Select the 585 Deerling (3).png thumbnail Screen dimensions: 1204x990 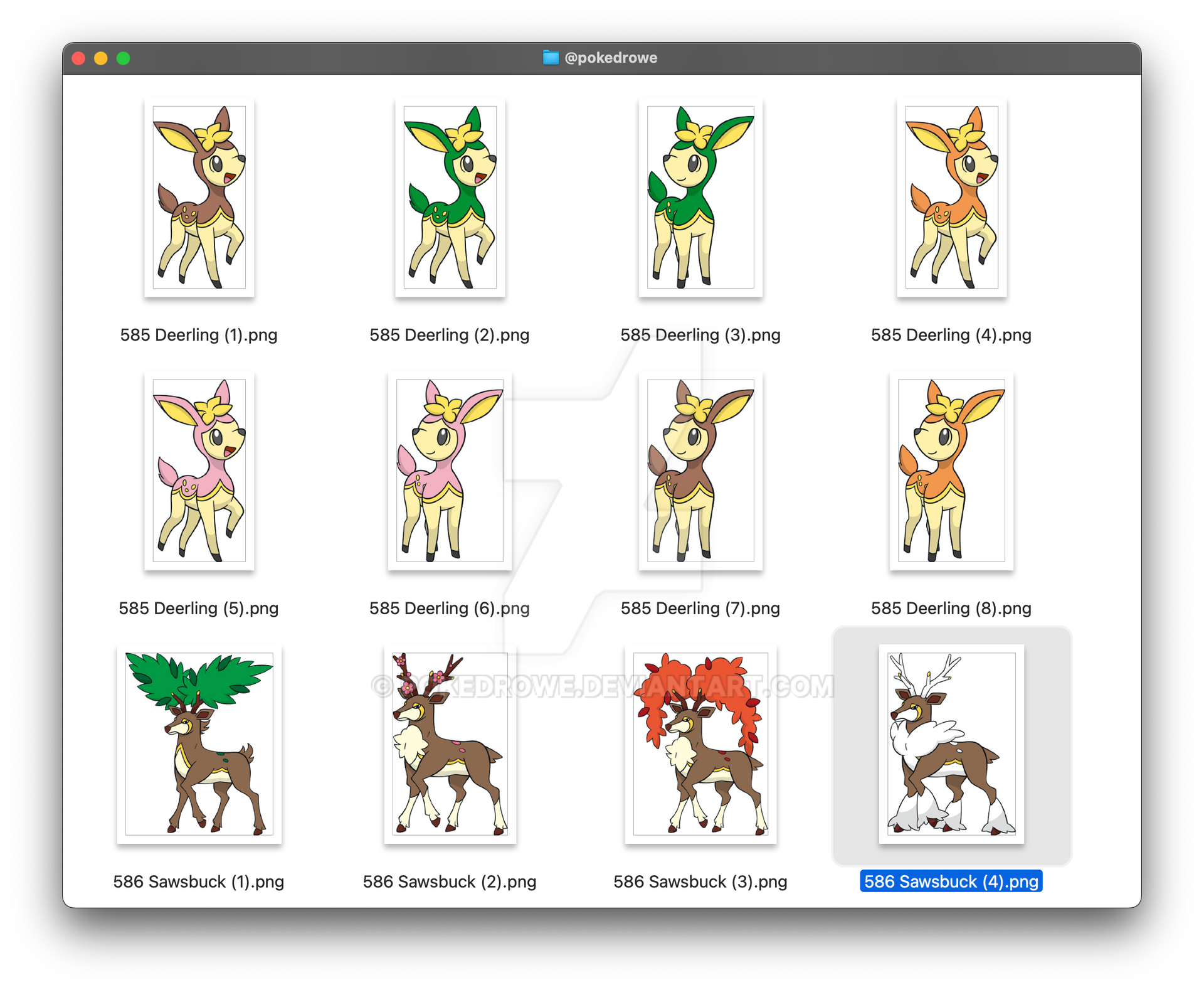700,197
